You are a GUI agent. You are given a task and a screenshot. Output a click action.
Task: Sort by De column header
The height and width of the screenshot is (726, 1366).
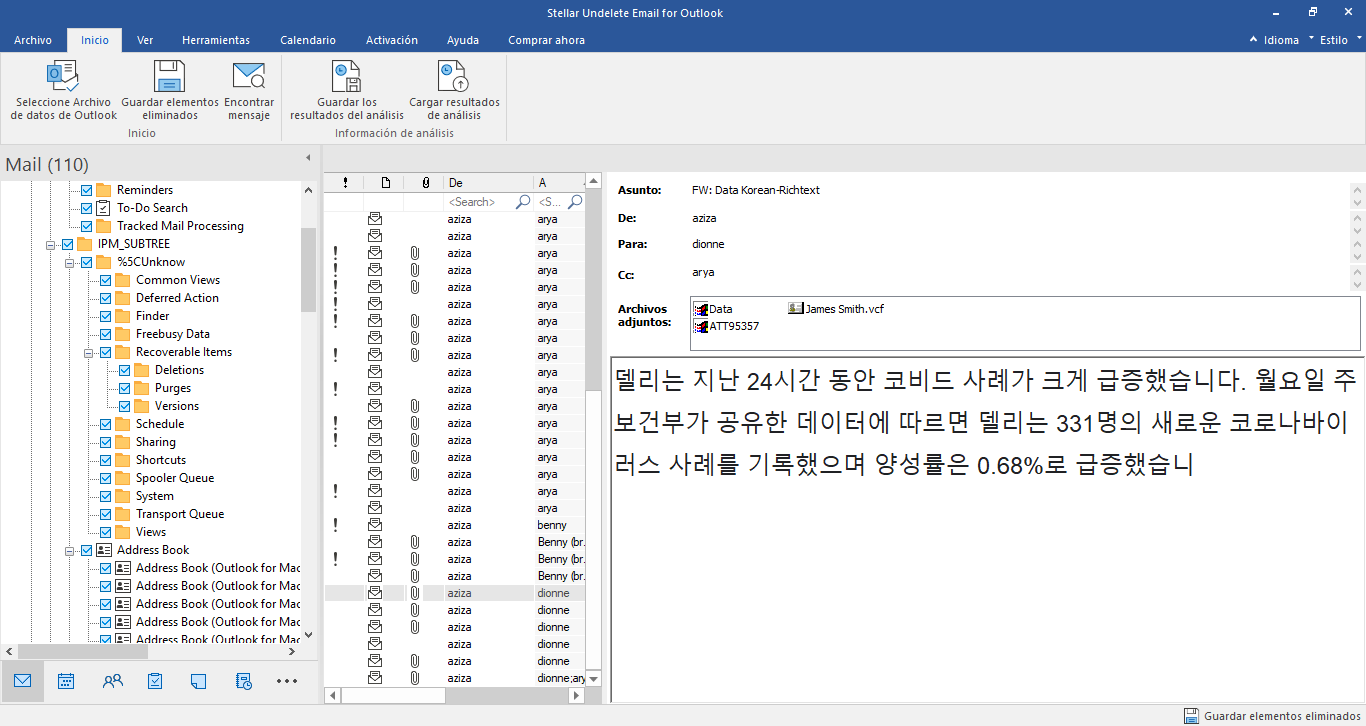489,183
